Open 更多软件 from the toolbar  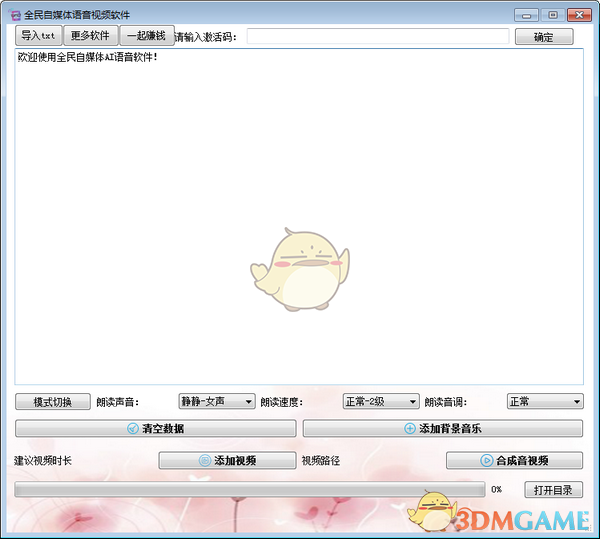[90, 36]
